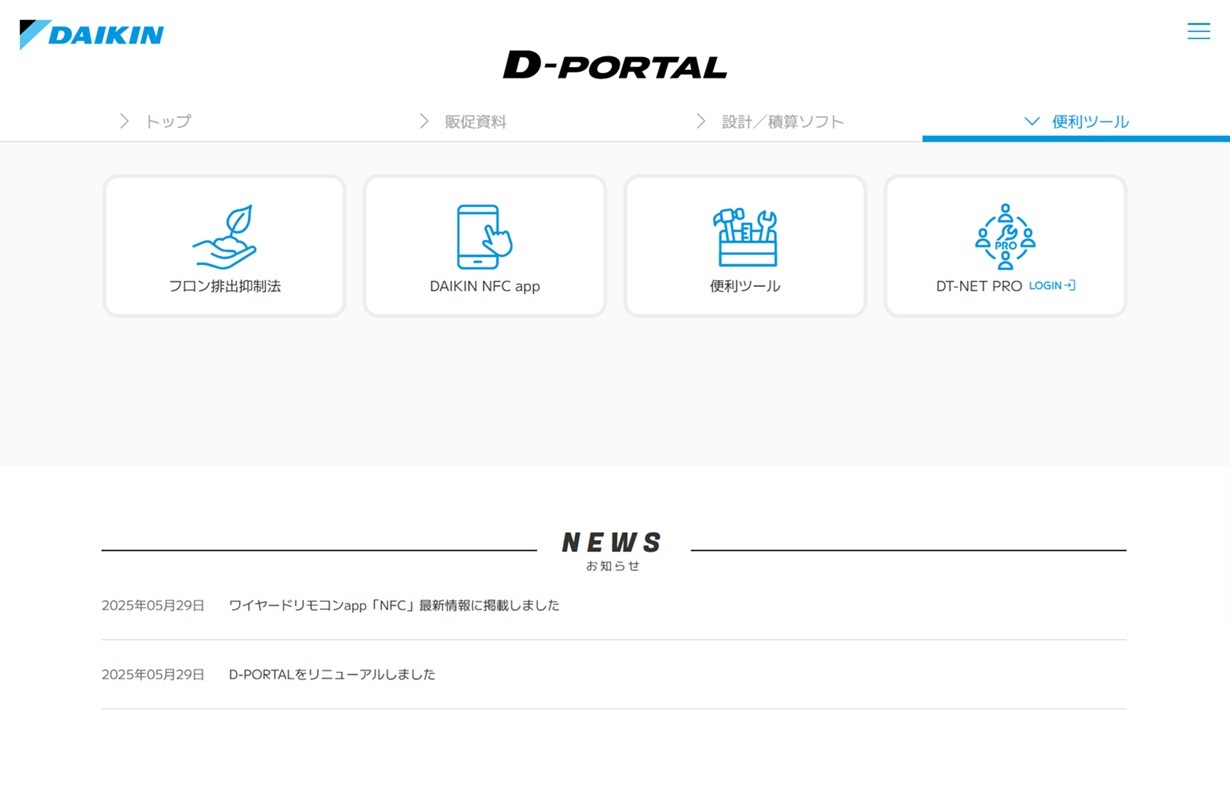Expand the chevron beside 販促資料

click(x=424, y=121)
